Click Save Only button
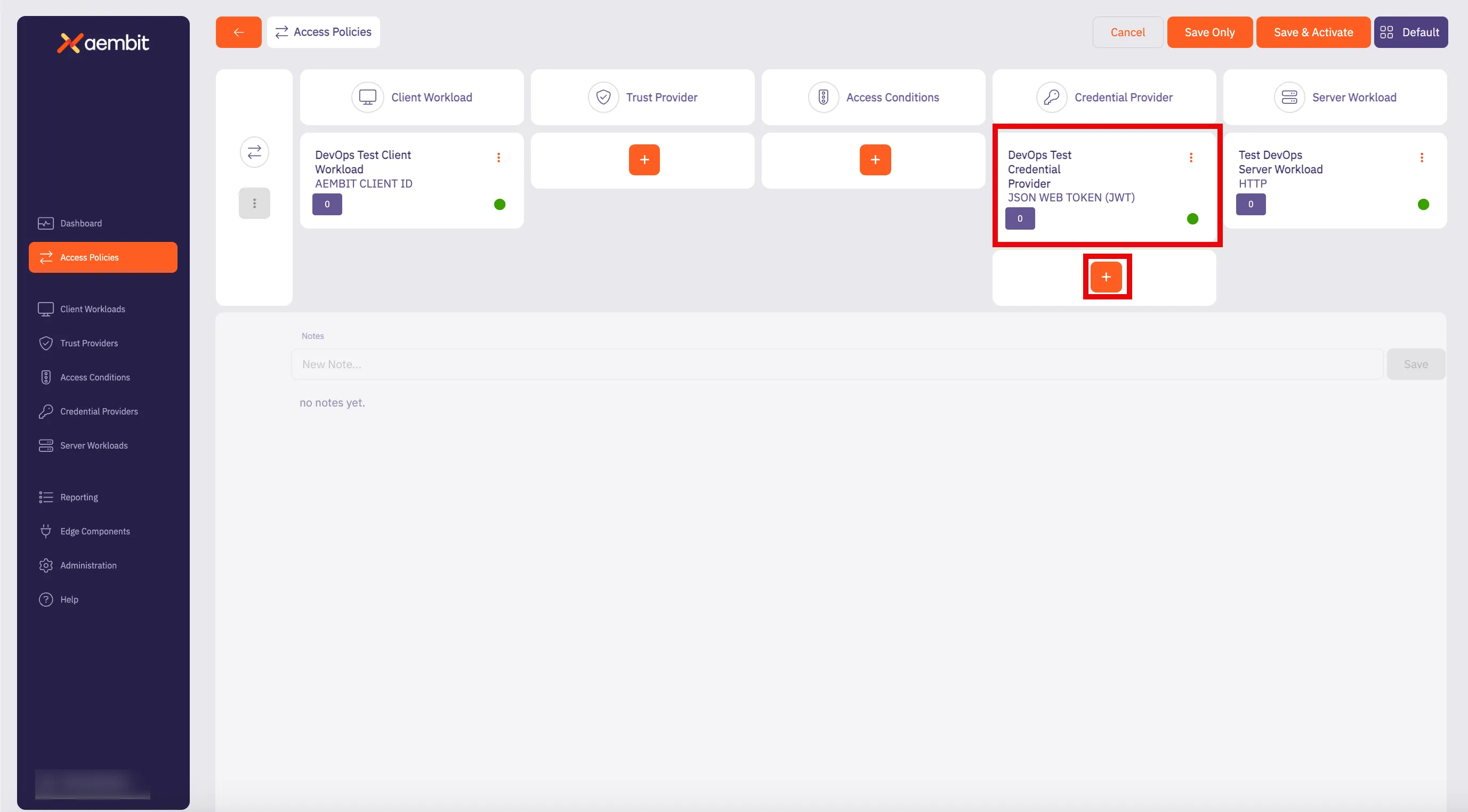This screenshot has width=1468, height=812. [x=1209, y=33]
